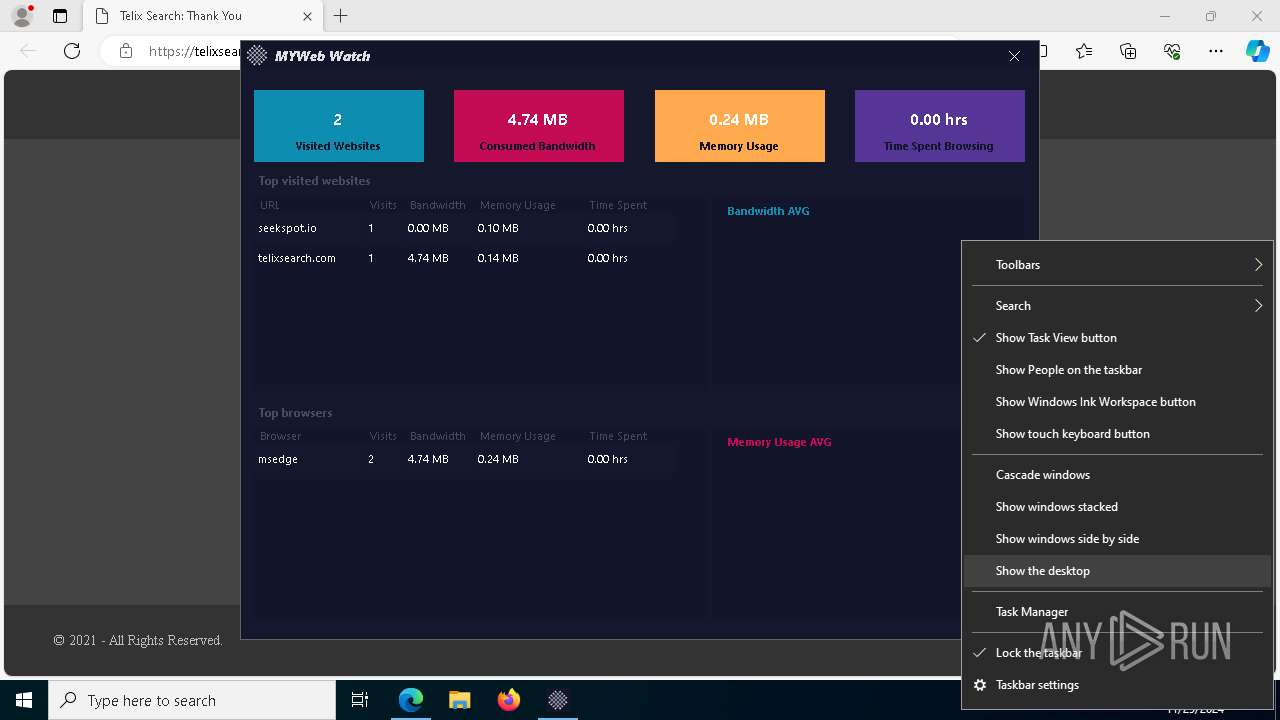Image resolution: width=1280 pixels, height=720 pixels.
Task: Choose Show windows stacked
Action: click(1117, 507)
